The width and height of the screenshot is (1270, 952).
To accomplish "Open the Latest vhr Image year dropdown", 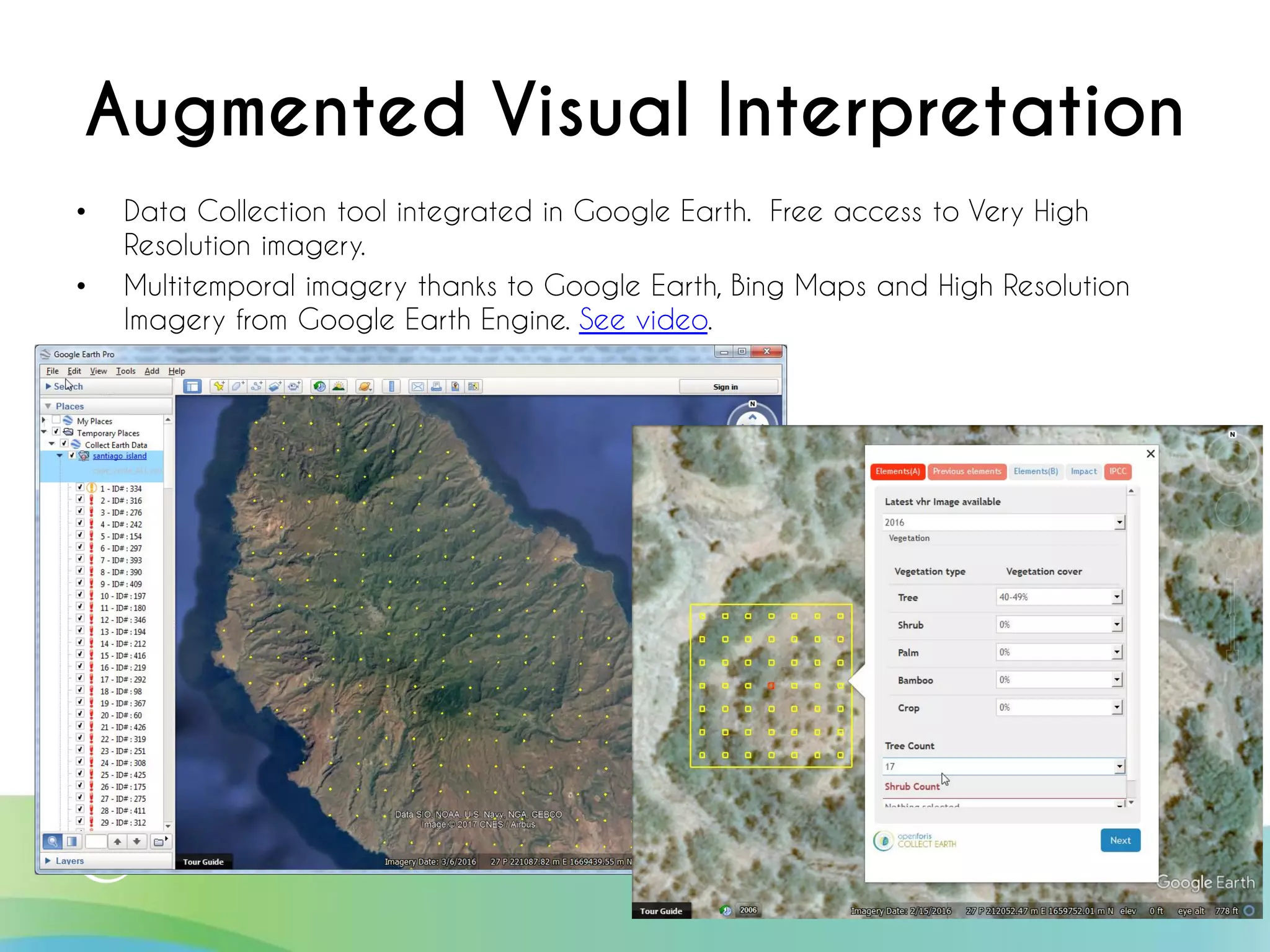I will click(x=1119, y=522).
